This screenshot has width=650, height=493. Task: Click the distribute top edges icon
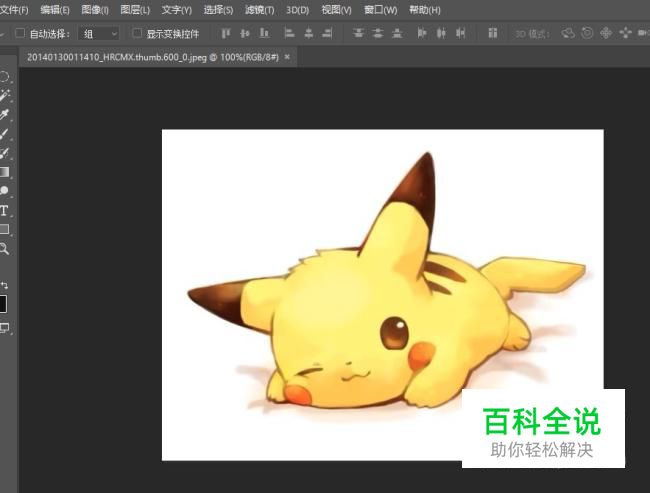(358, 33)
